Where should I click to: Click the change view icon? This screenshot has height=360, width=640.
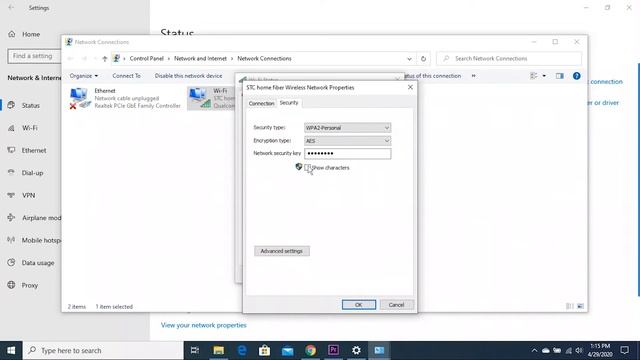click(x=533, y=76)
